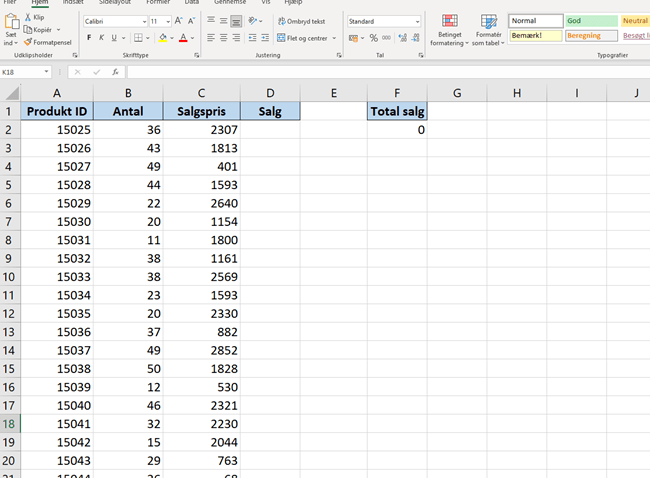Toggle Ombryd tekst (wrap text)

300,21
